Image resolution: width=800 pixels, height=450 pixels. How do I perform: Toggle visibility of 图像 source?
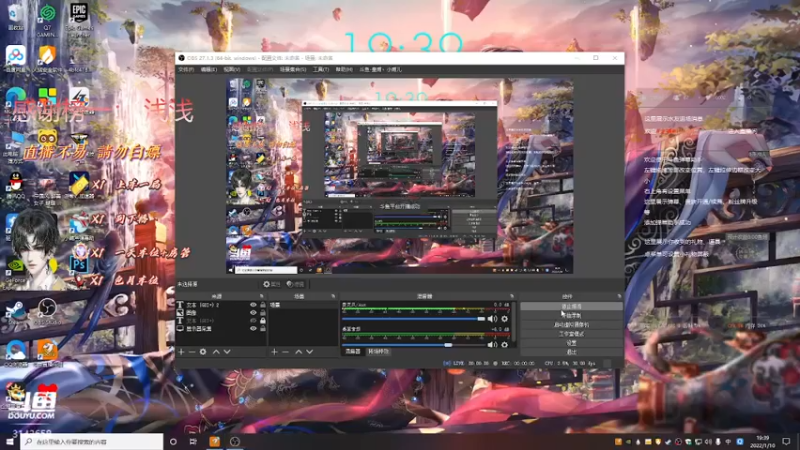[x=253, y=313]
